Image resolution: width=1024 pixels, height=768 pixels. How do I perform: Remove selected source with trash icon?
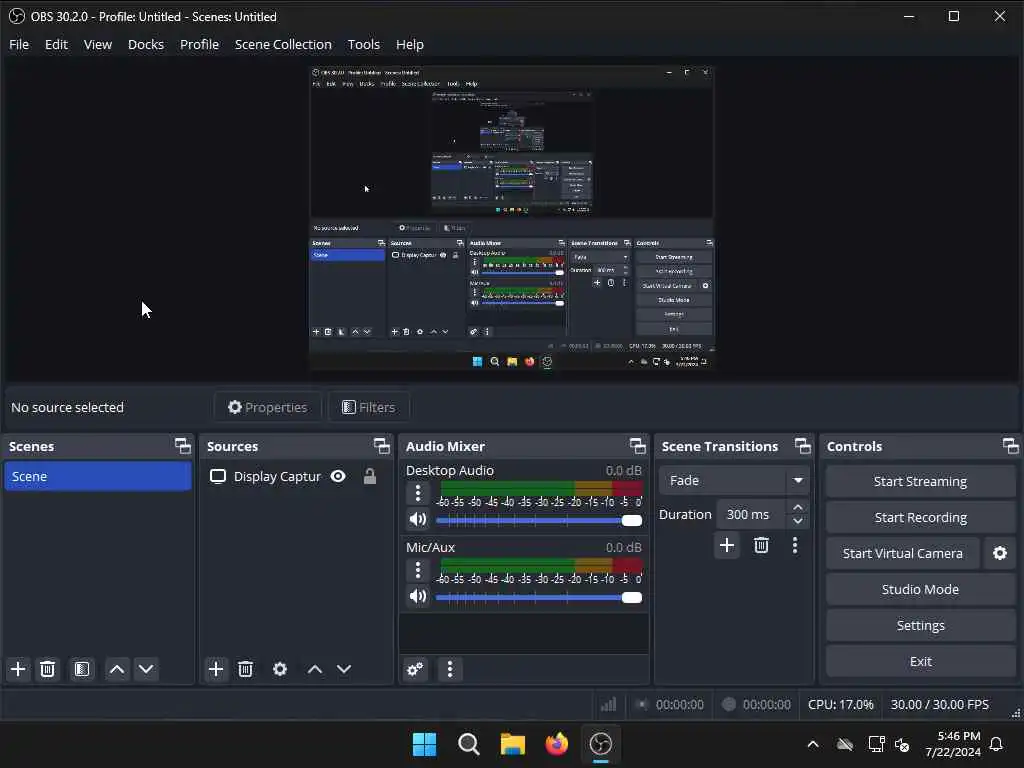tap(246, 669)
